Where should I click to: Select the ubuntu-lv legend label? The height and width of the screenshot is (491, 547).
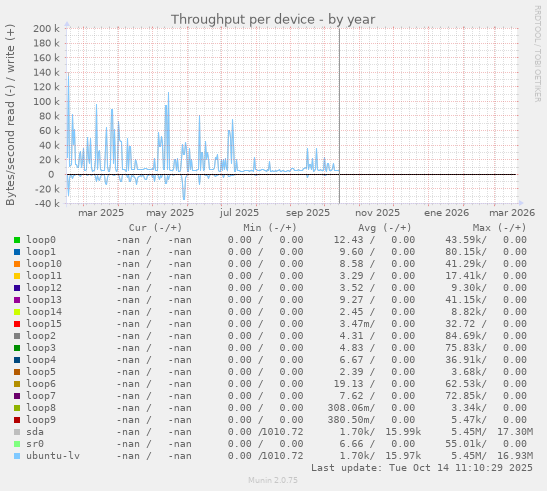(53, 456)
